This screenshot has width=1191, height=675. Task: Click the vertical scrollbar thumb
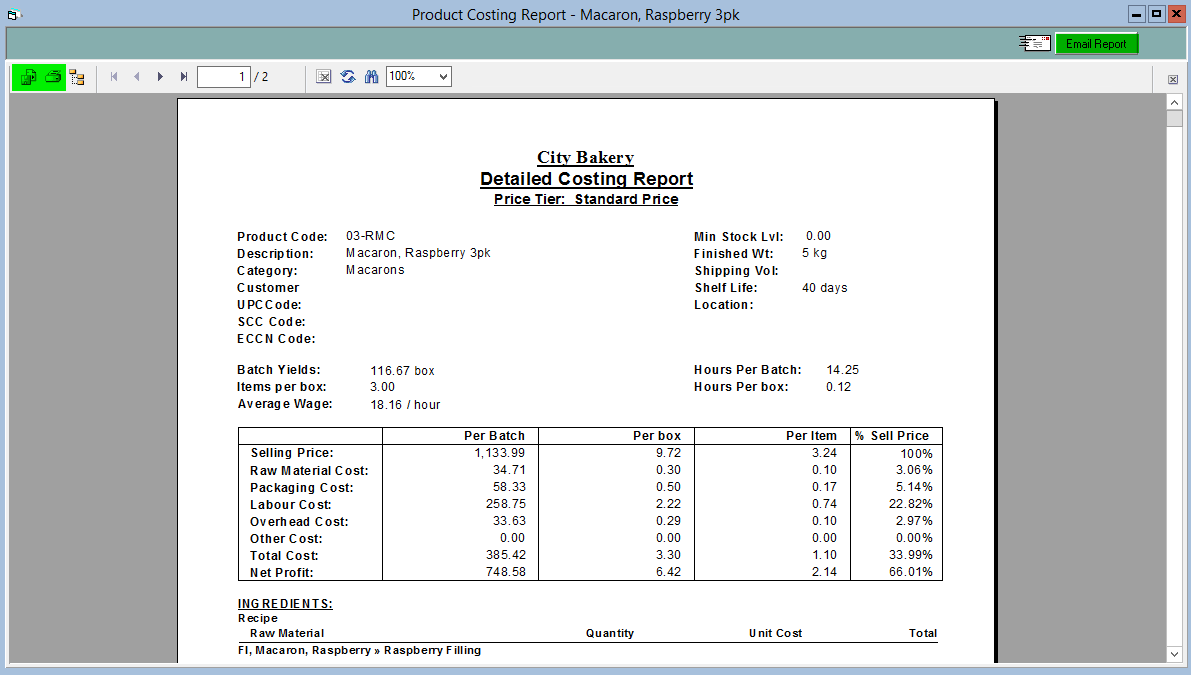click(x=1174, y=118)
